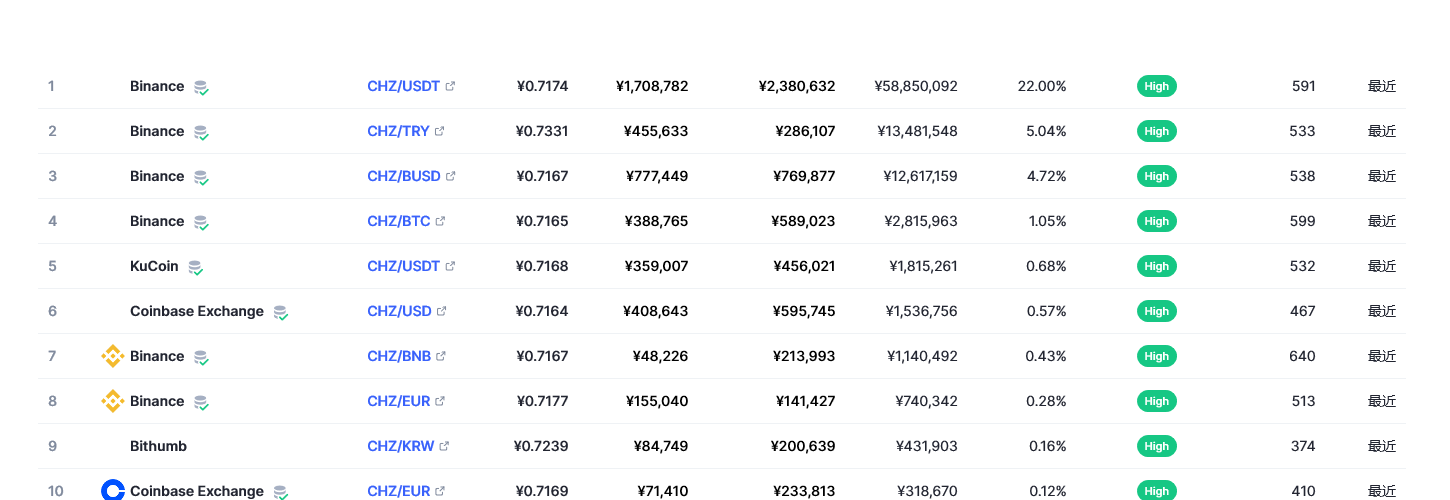
Task: Open the CHZ/BUSD trading pair link
Action: pos(404,176)
